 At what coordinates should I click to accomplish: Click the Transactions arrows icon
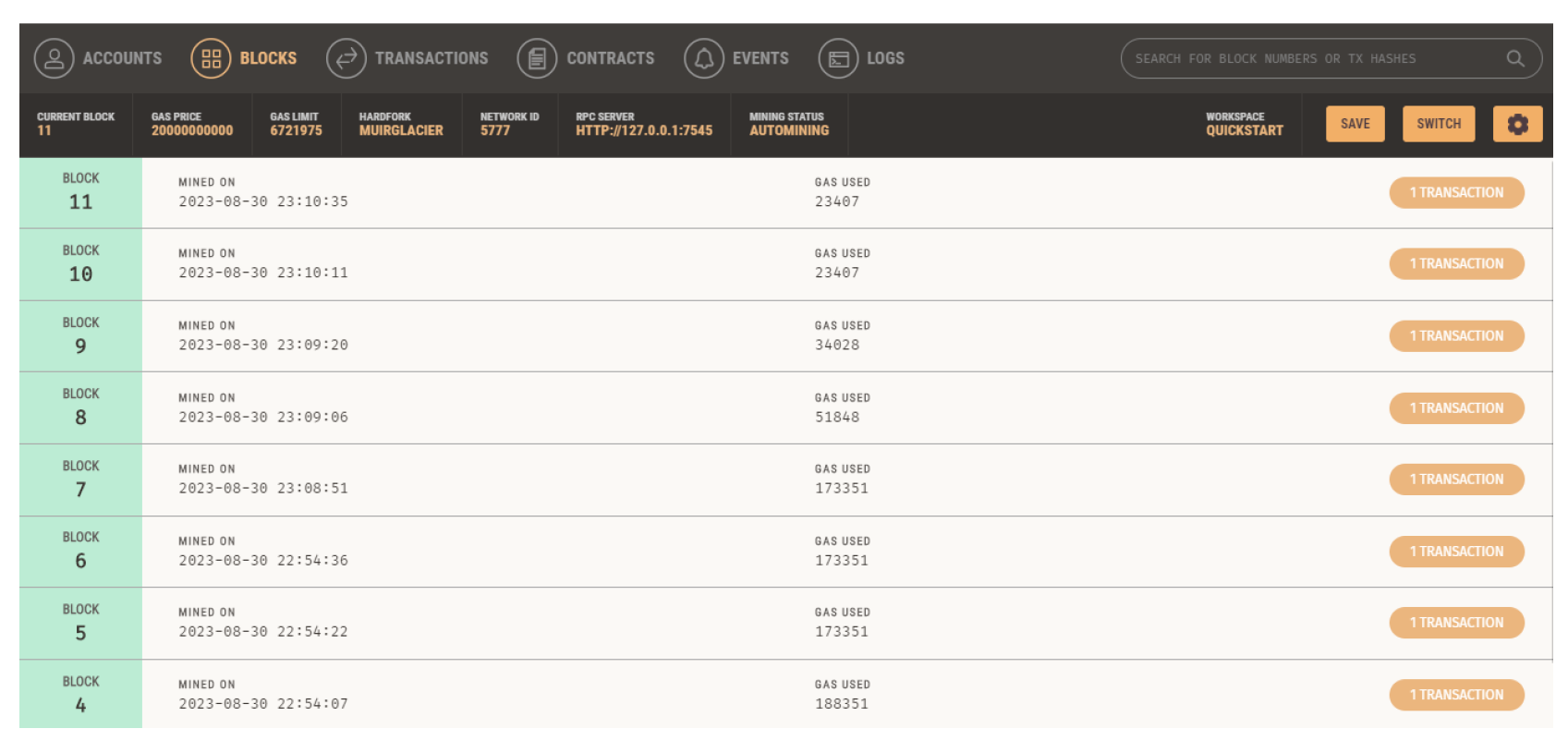click(x=346, y=58)
